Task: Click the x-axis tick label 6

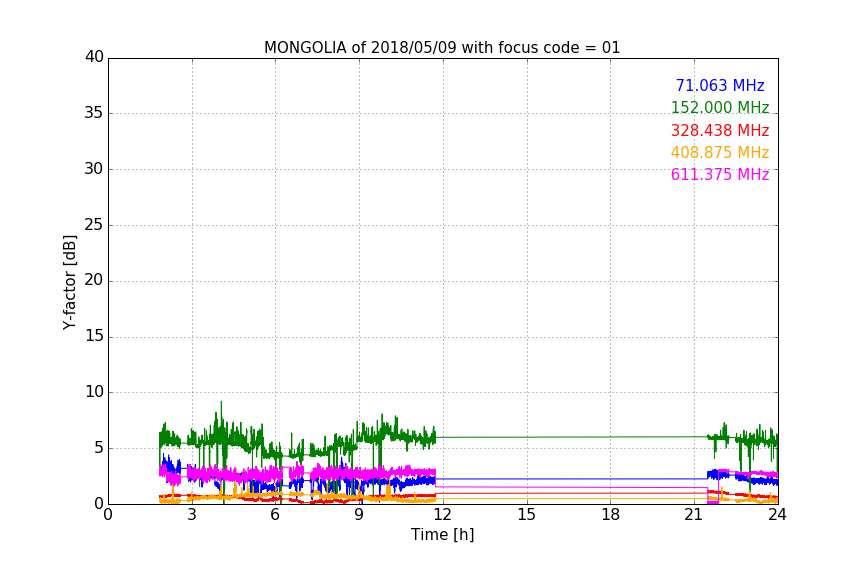Action: click(x=276, y=514)
